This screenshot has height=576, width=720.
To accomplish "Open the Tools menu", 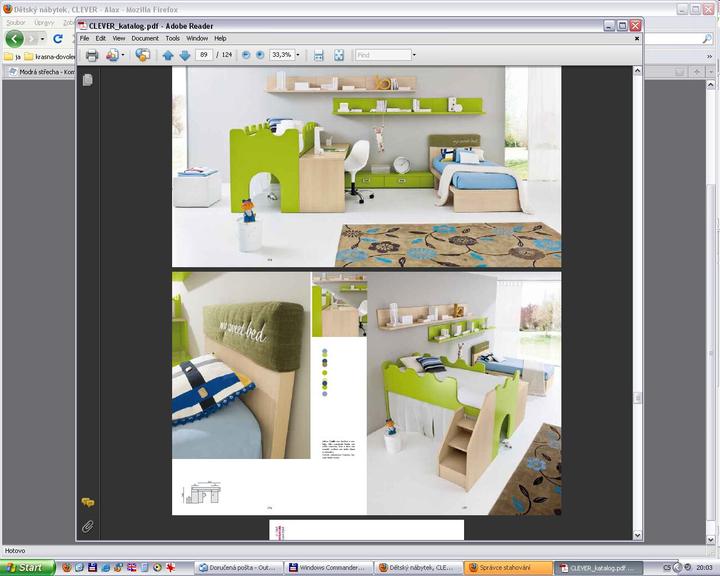I will point(173,38).
